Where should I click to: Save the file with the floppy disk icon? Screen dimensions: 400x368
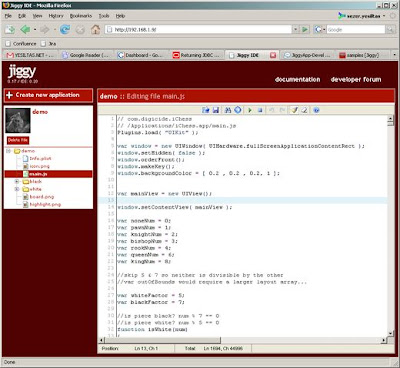[216, 110]
